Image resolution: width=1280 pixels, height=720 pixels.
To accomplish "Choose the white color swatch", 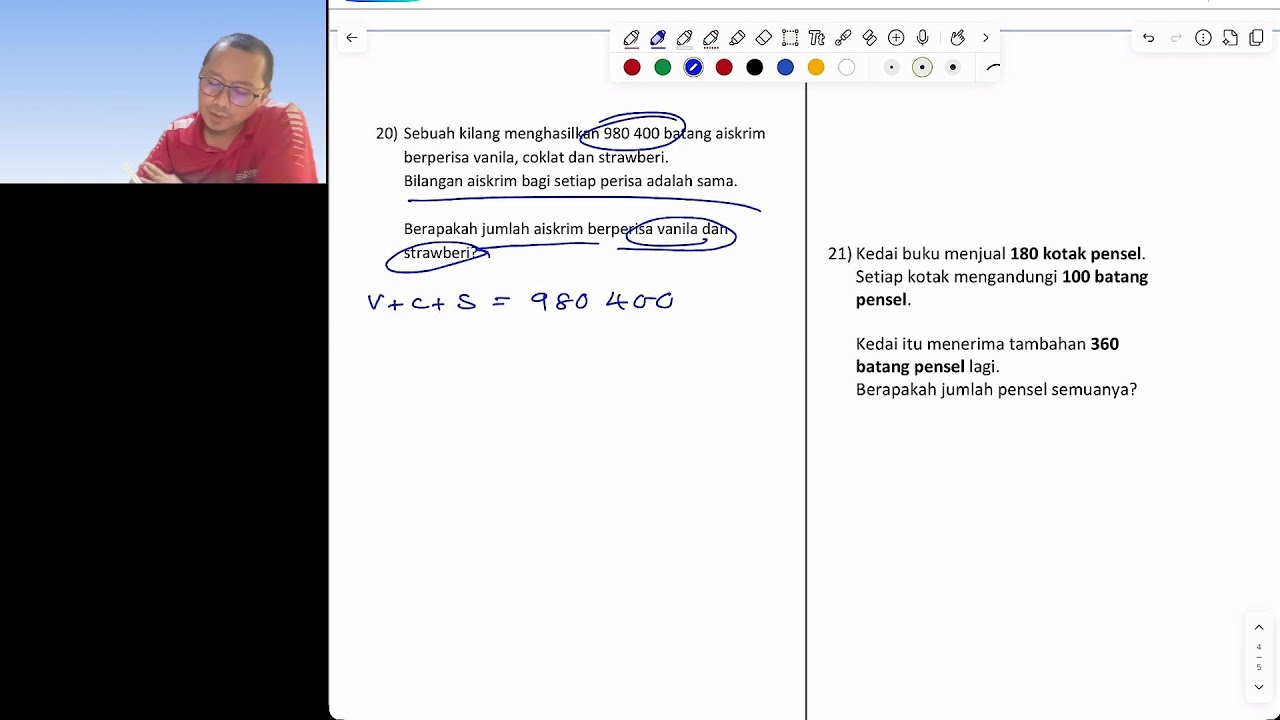I will click(847, 67).
